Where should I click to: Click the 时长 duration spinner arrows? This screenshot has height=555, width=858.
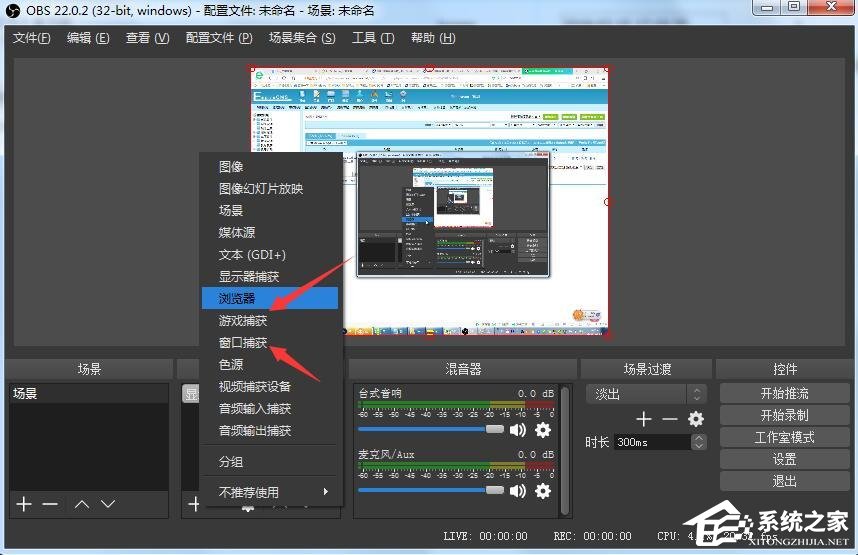(x=699, y=442)
